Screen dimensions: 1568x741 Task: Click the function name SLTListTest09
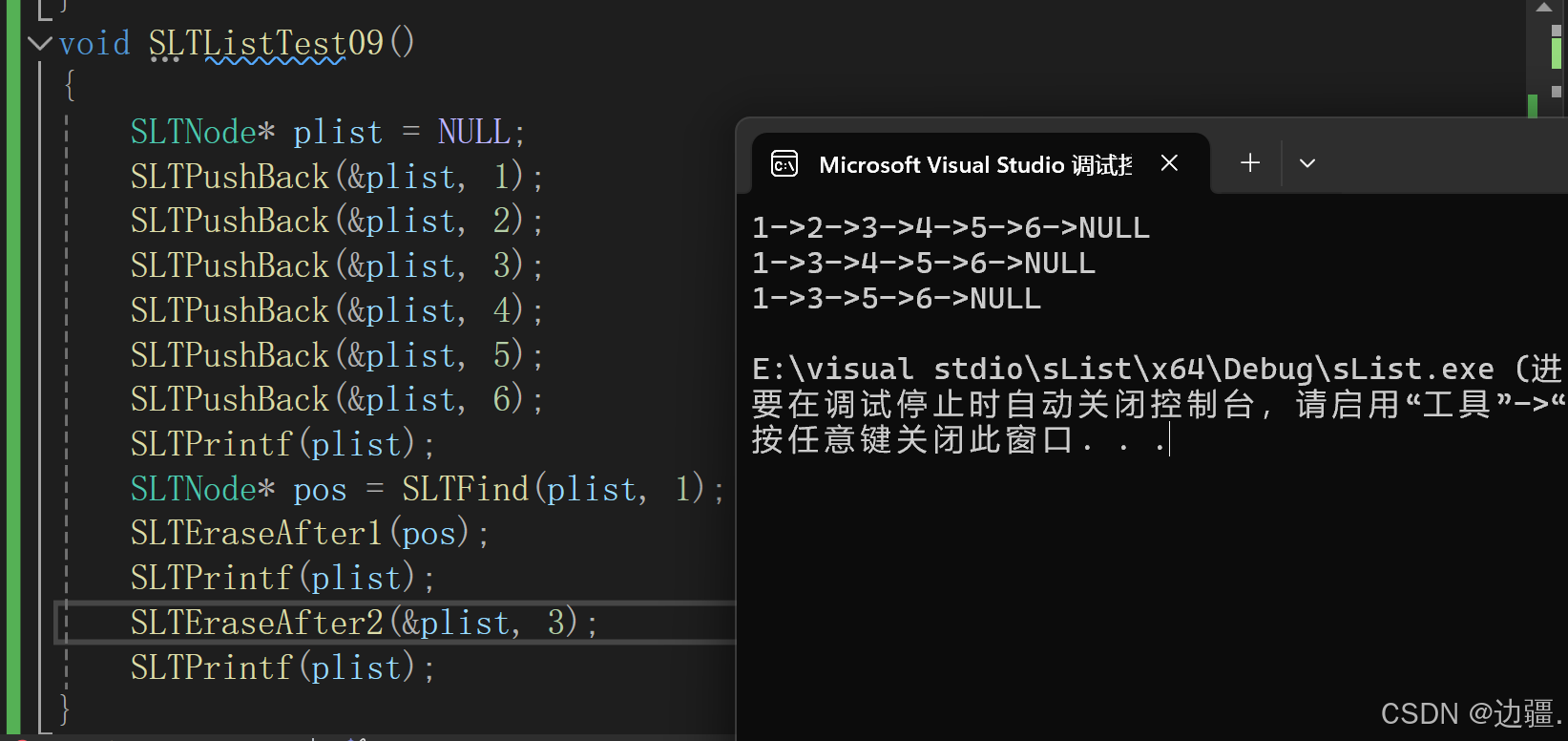pyautogui.click(x=266, y=43)
